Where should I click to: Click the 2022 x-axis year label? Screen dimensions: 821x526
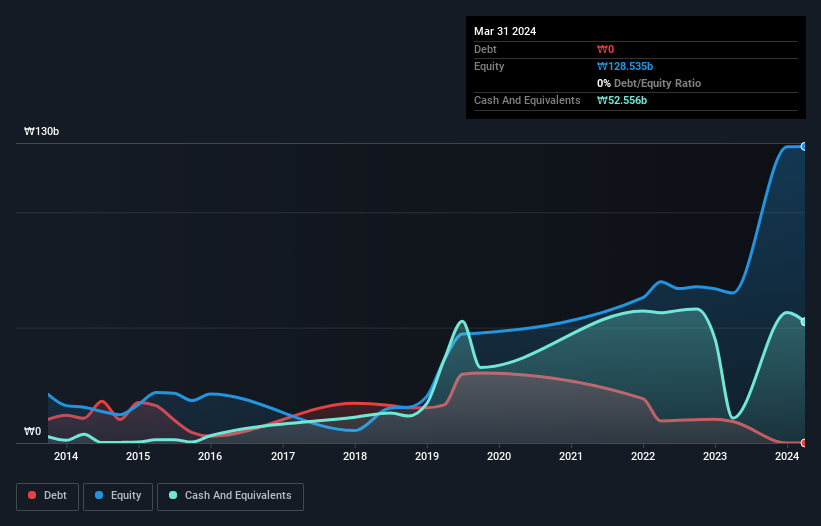643,456
